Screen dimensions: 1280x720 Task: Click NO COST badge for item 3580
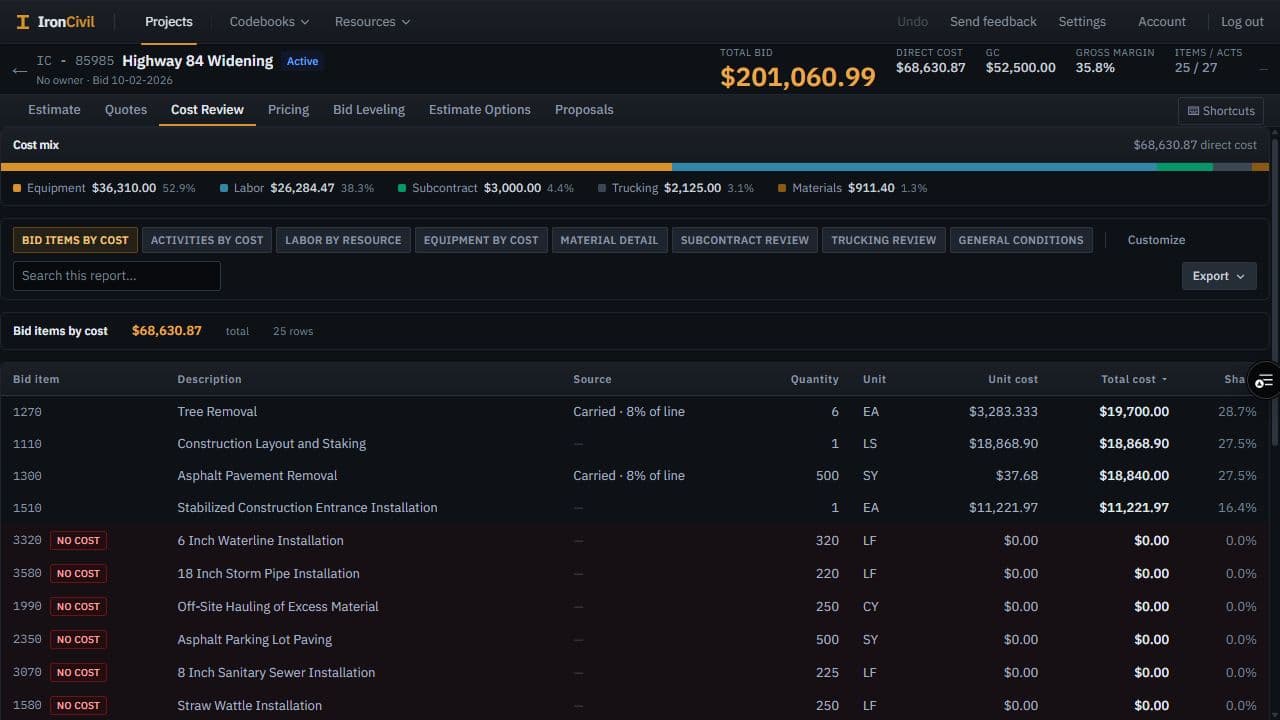point(78,574)
